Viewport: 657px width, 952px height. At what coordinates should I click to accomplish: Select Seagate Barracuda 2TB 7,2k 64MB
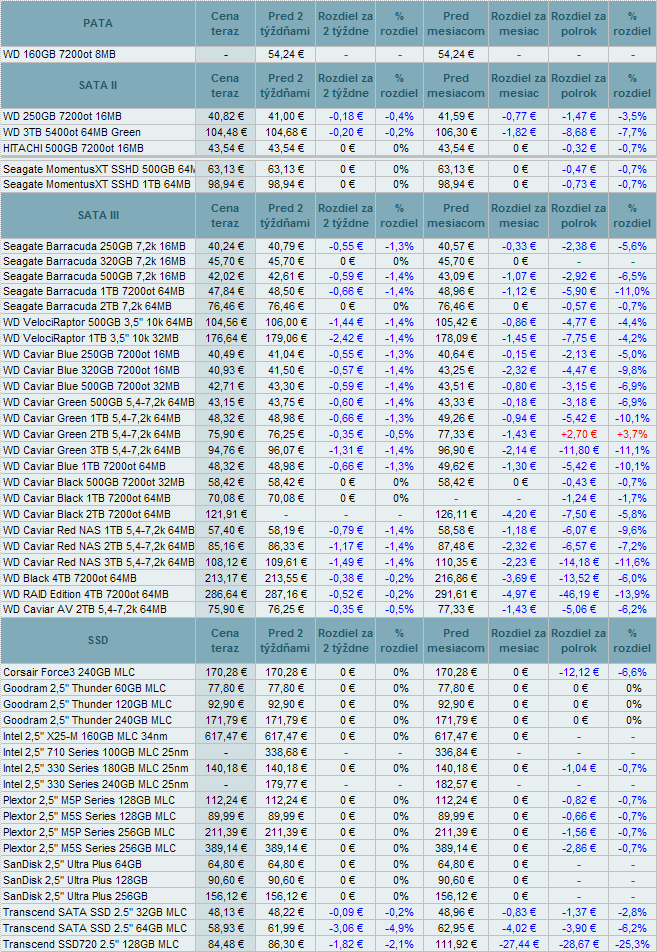(x=87, y=307)
